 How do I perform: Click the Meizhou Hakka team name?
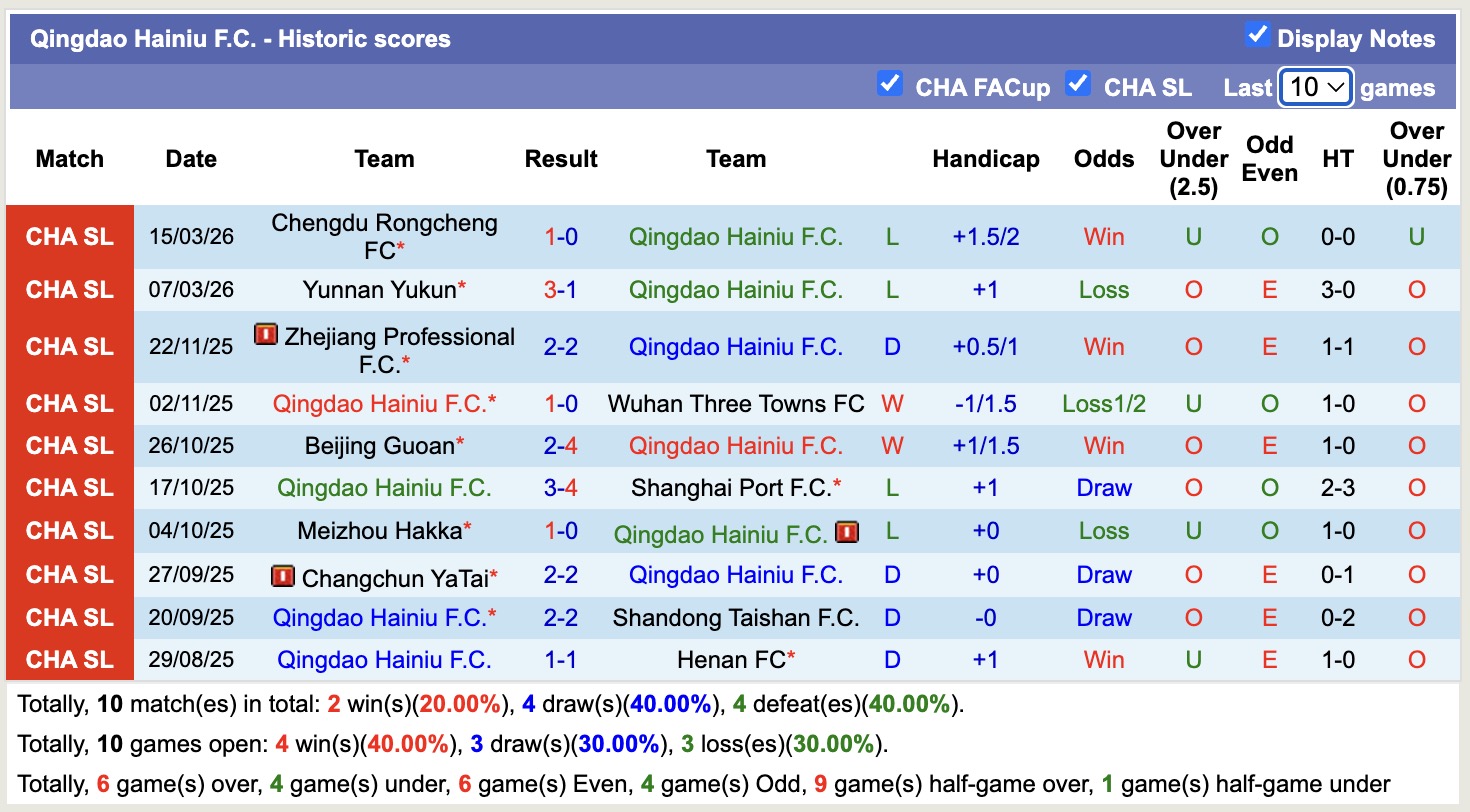coord(379,531)
